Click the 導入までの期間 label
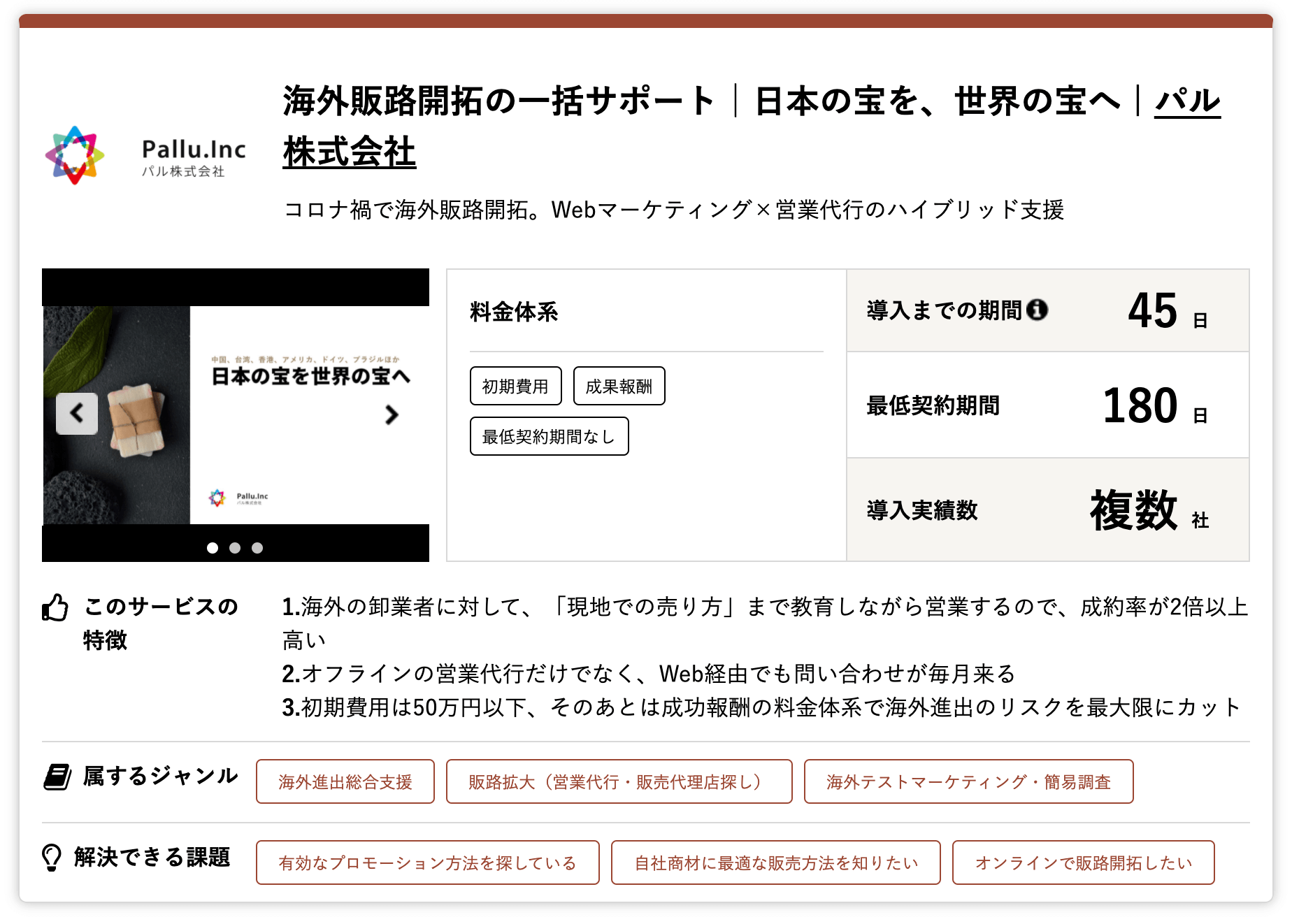Image resolution: width=1292 pixels, height=924 pixels. tap(945, 310)
